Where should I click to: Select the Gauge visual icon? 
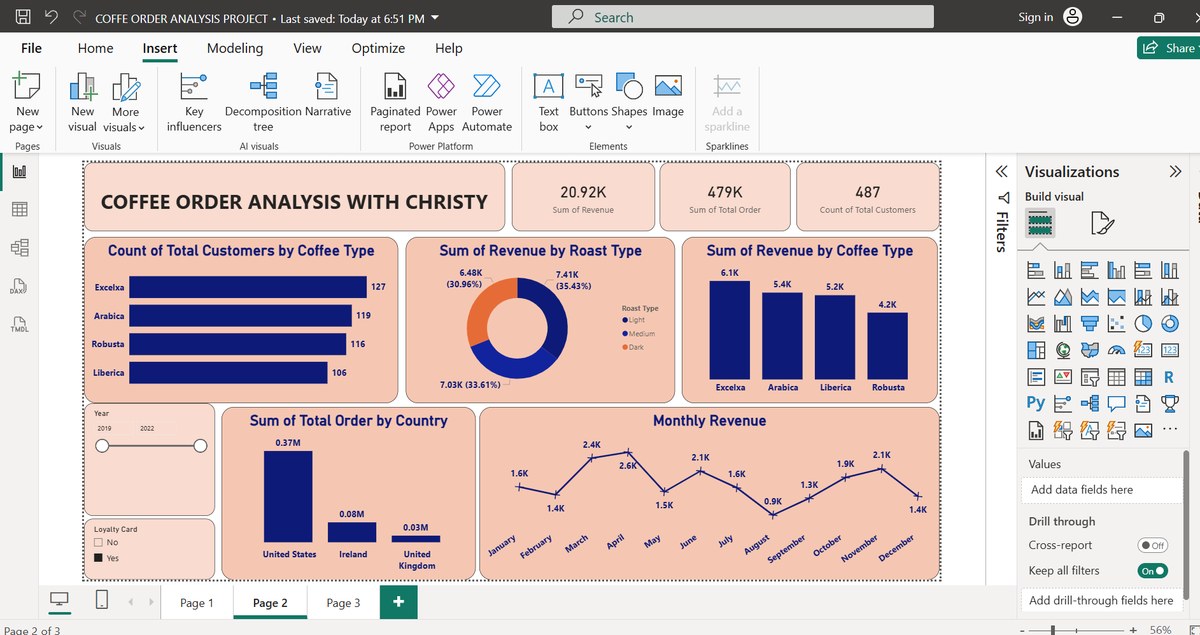pos(1116,349)
